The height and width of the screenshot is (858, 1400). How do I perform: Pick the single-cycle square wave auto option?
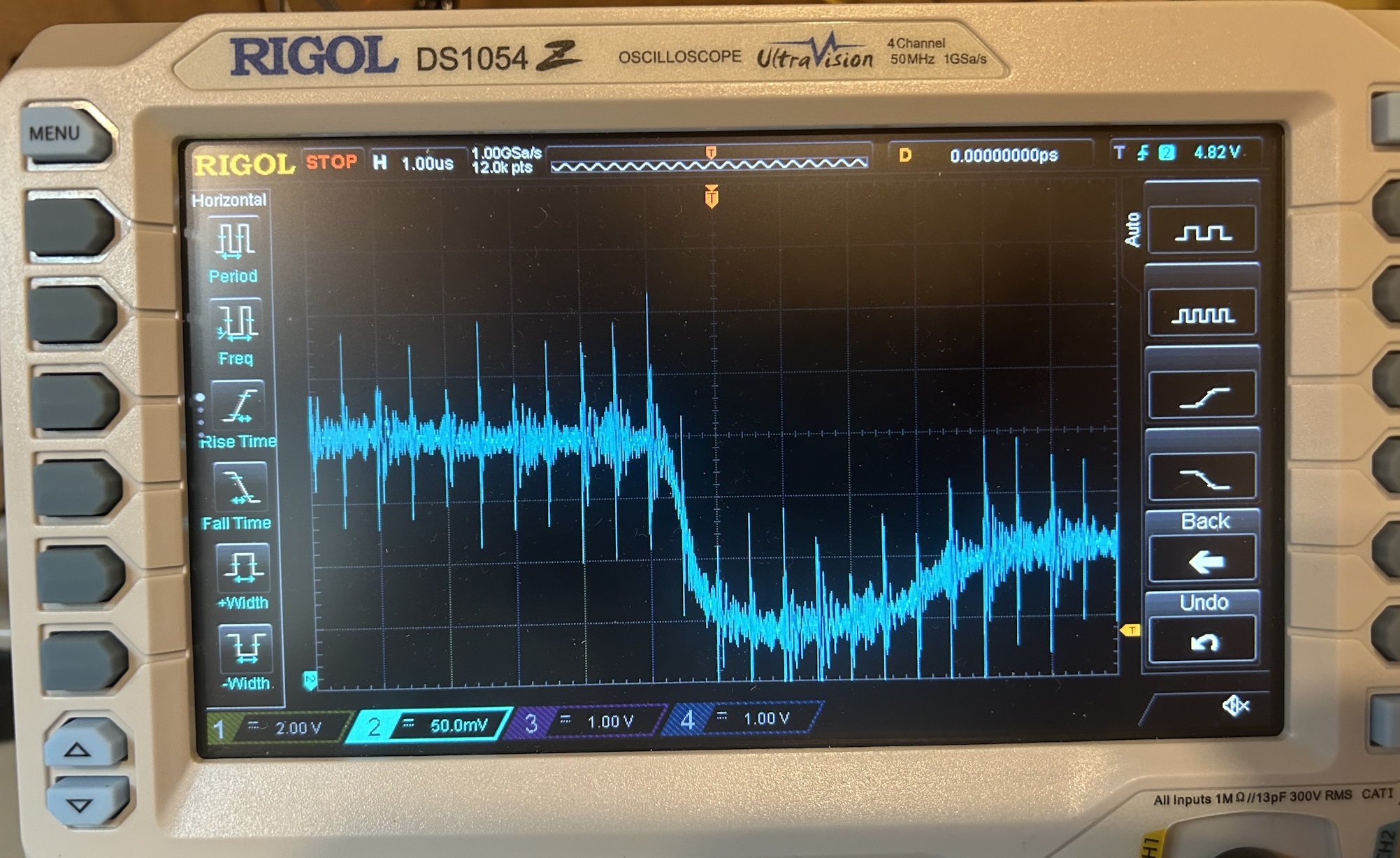(x=1202, y=232)
